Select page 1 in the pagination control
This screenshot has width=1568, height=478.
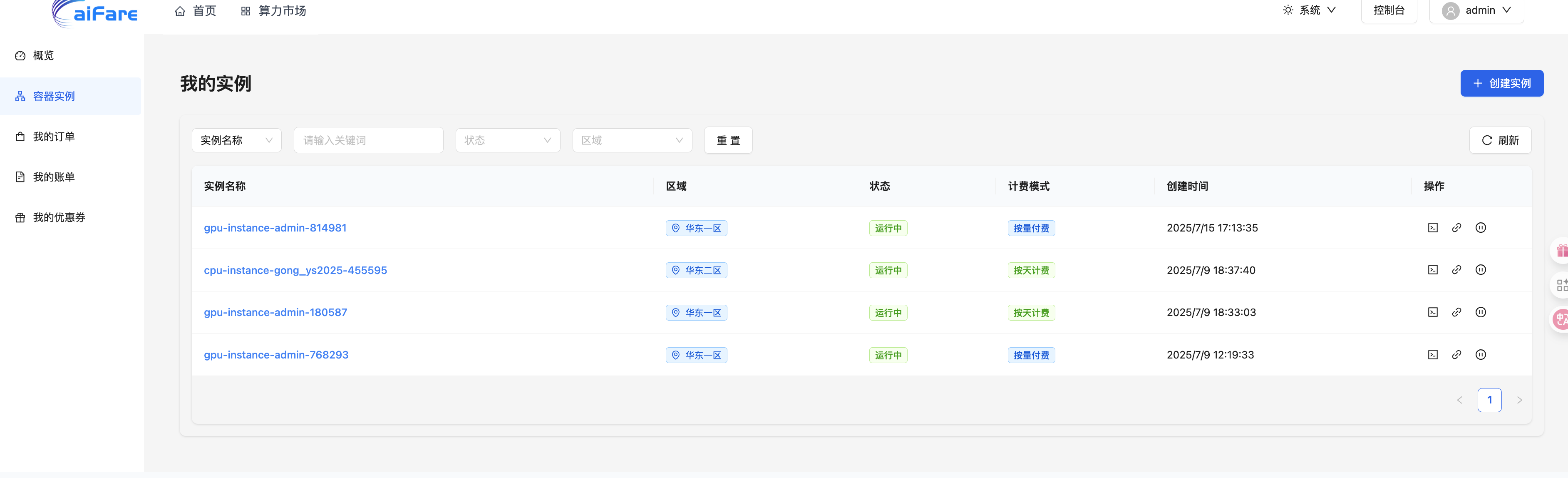[1489, 400]
